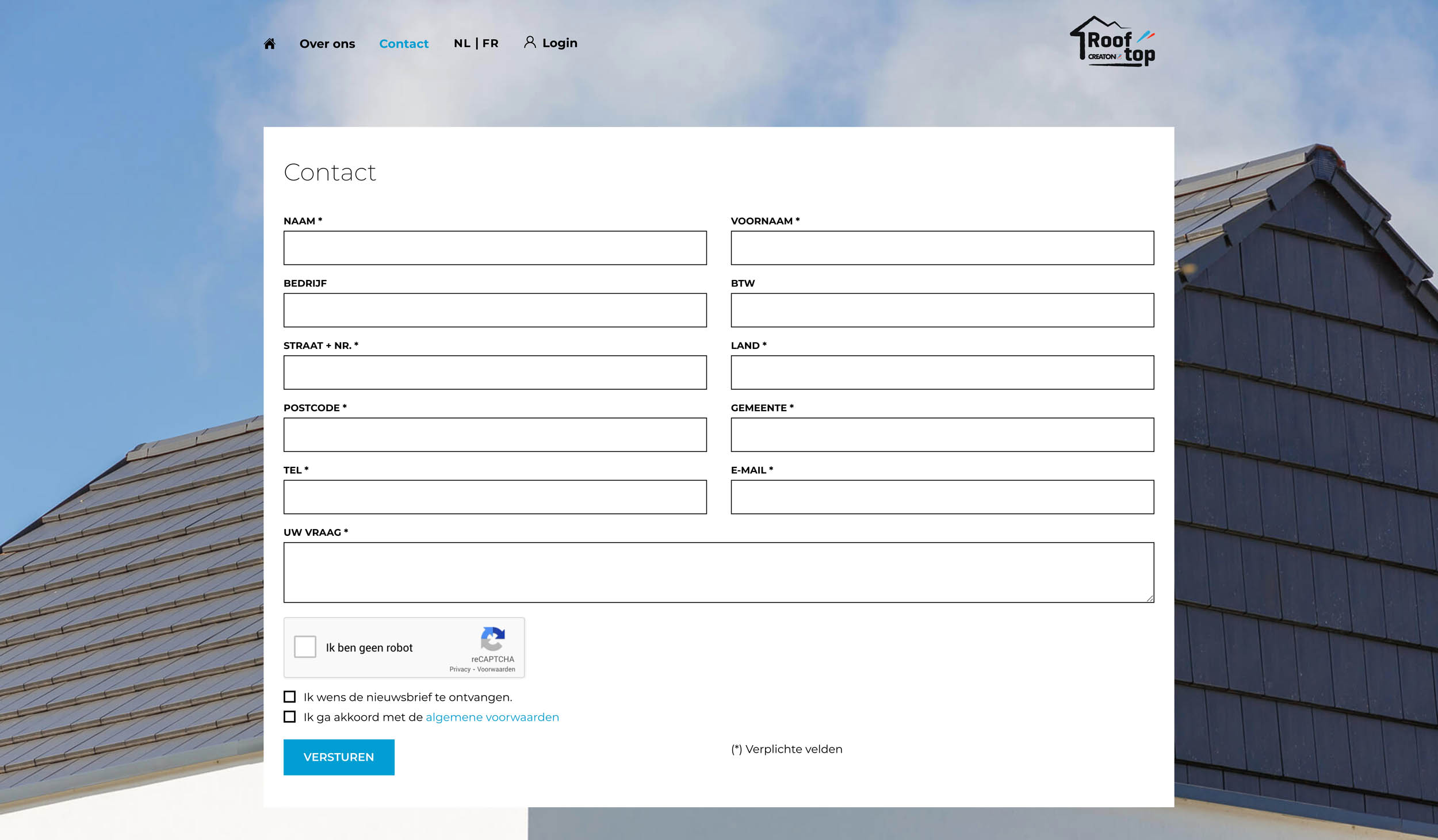Click the Rooftop Creaton logo
The image size is (1438, 840).
(x=1112, y=42)
